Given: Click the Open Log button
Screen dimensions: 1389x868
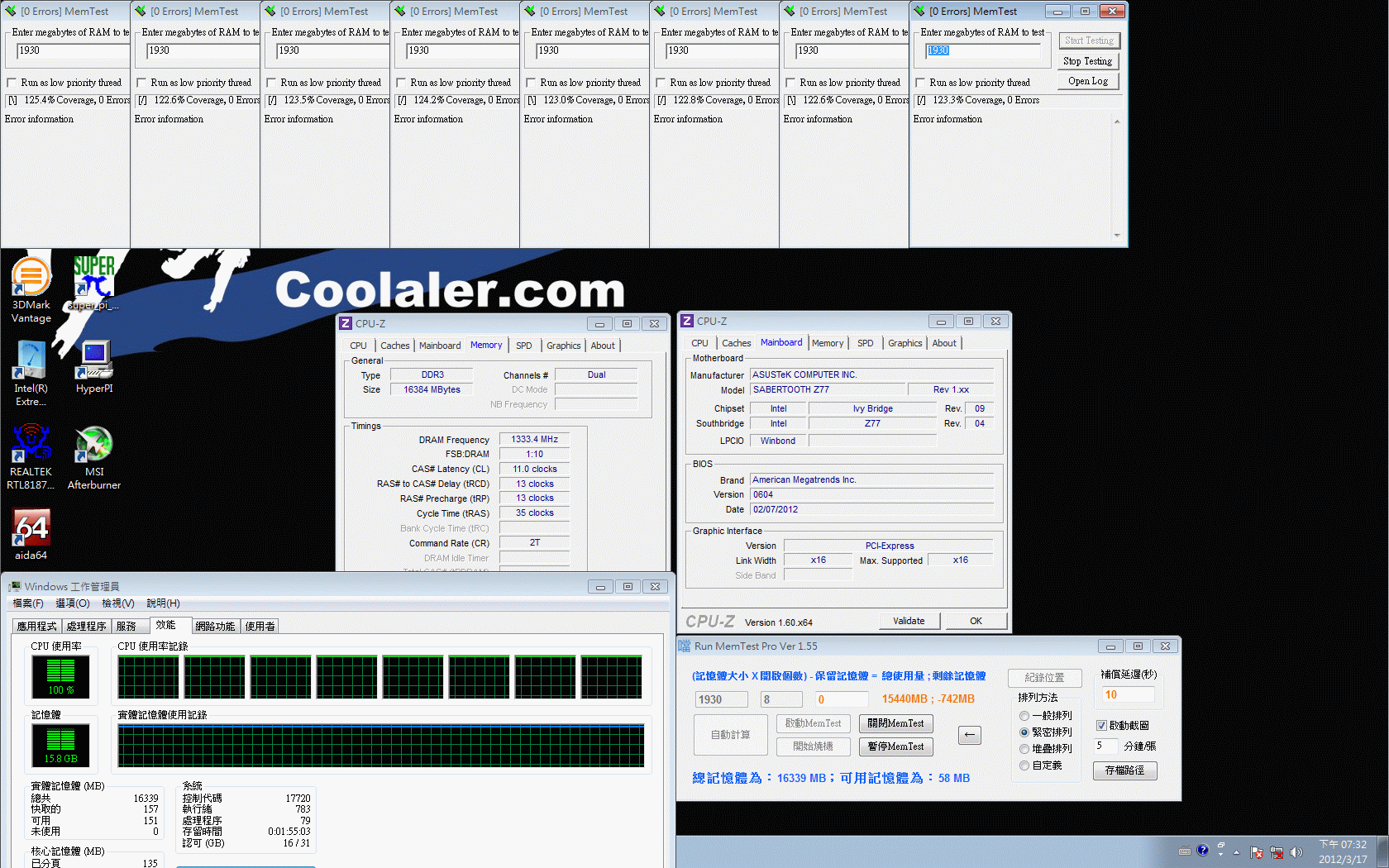Looking at the screenshot, I should pyautogui.click(x=1087, y=81).
